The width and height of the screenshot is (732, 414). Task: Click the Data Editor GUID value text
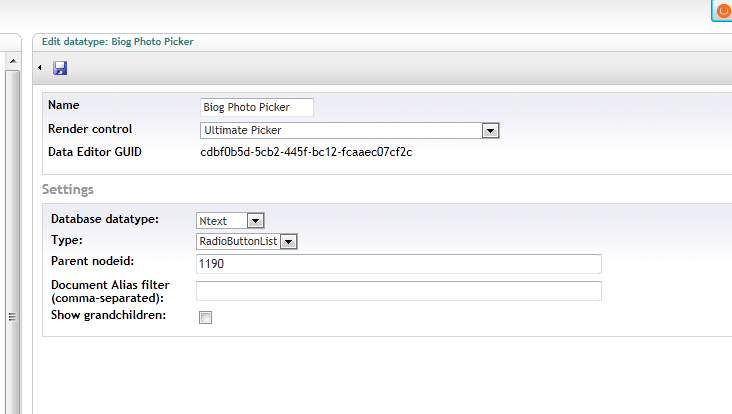306,152
